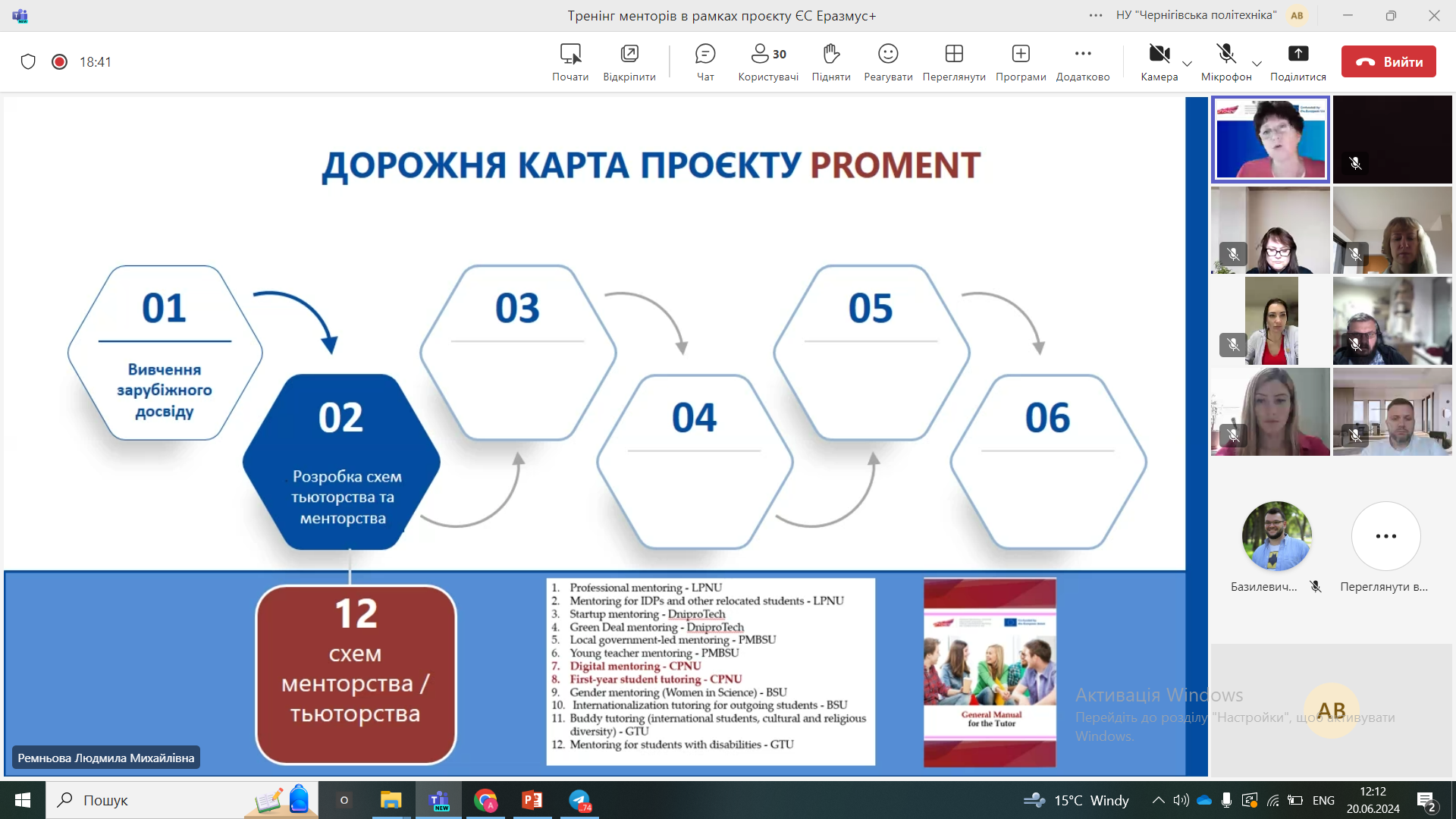1456x819 pixels.
Task: Click Переглянути всіх participants overflow button
Action: coord(1385,537)
